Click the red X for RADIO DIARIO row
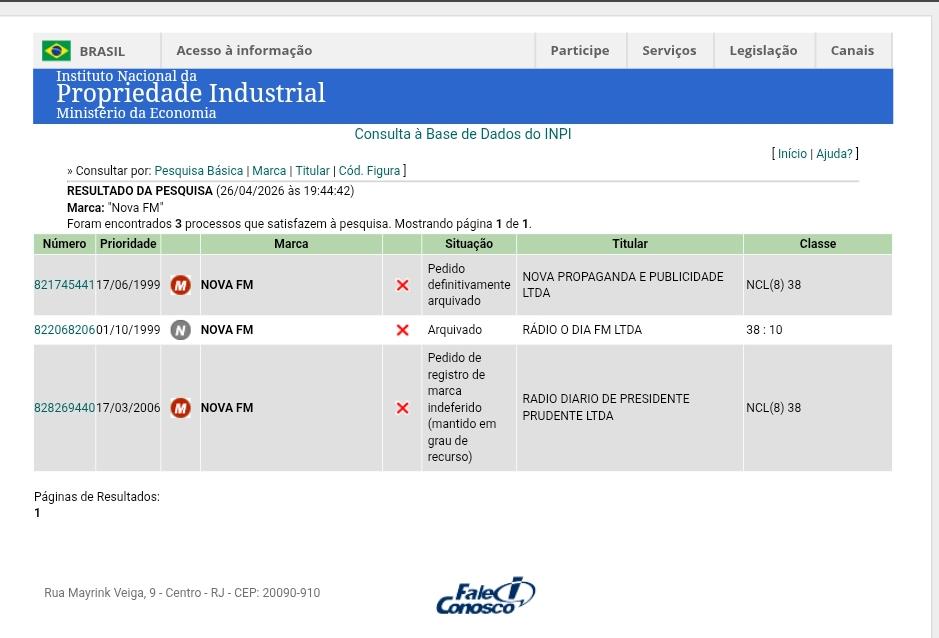Image resolution: width=939 pixels, height=638 pixels. (402, 408)
